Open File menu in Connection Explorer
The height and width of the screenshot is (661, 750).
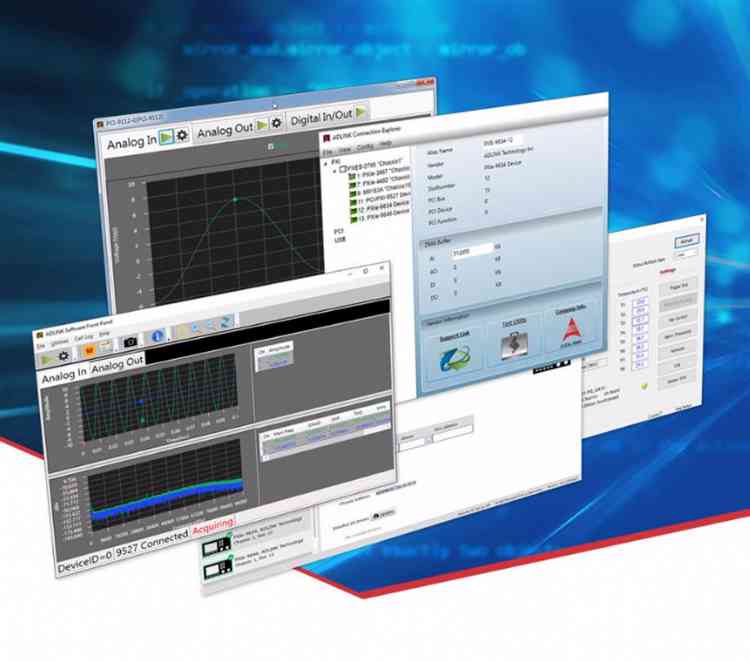click(327, 152)
